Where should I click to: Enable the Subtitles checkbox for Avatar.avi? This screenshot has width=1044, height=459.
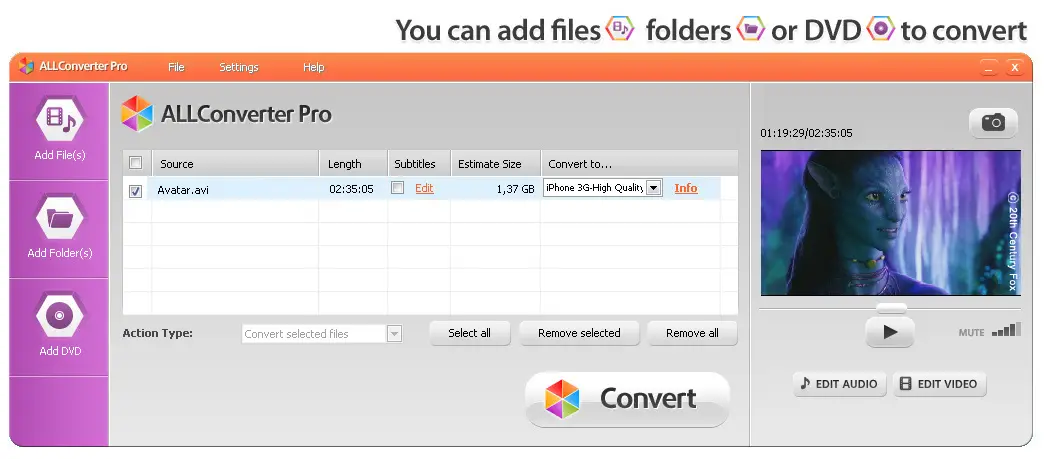[397, 188]
